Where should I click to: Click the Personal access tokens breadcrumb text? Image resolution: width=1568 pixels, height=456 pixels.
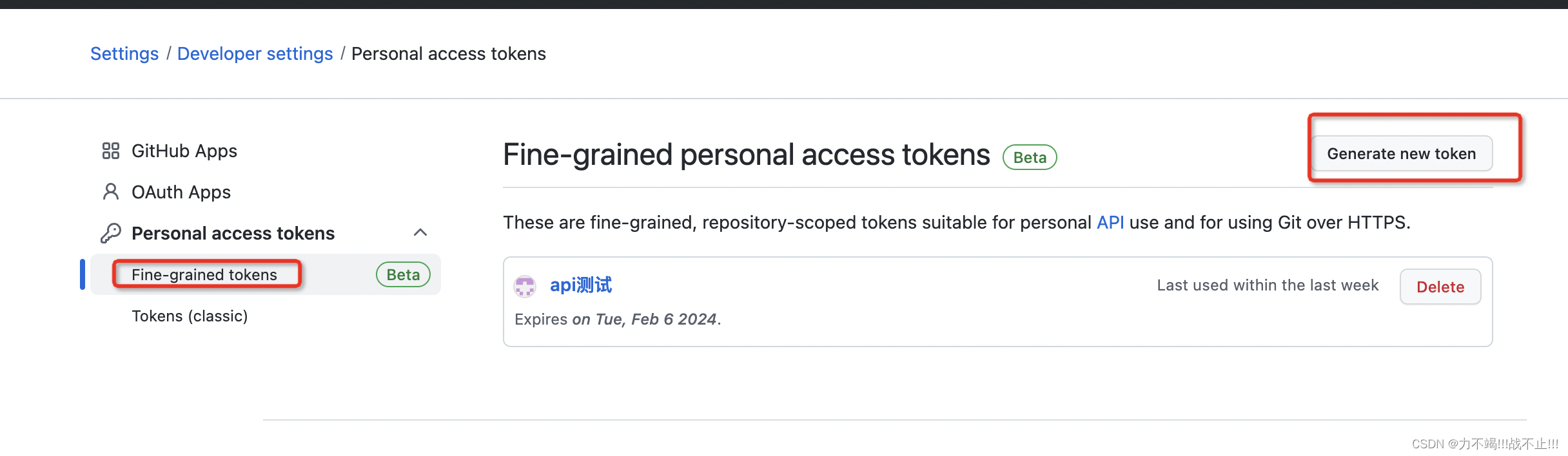tap(449, 53)
